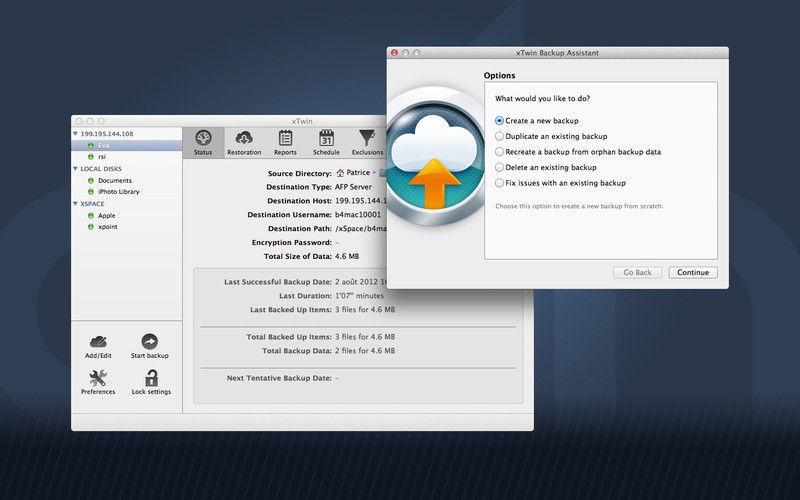Viewport: 800px width, 500px height.
Task: Select Apple under XSPACE
Action: [127, 216]
